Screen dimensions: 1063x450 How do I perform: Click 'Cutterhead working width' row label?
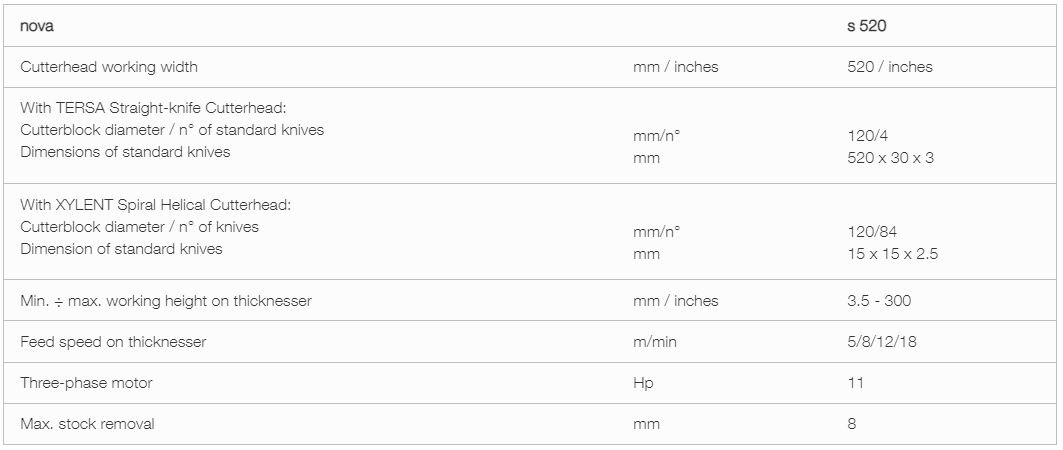pyautogui.click(x=109, y=67)
